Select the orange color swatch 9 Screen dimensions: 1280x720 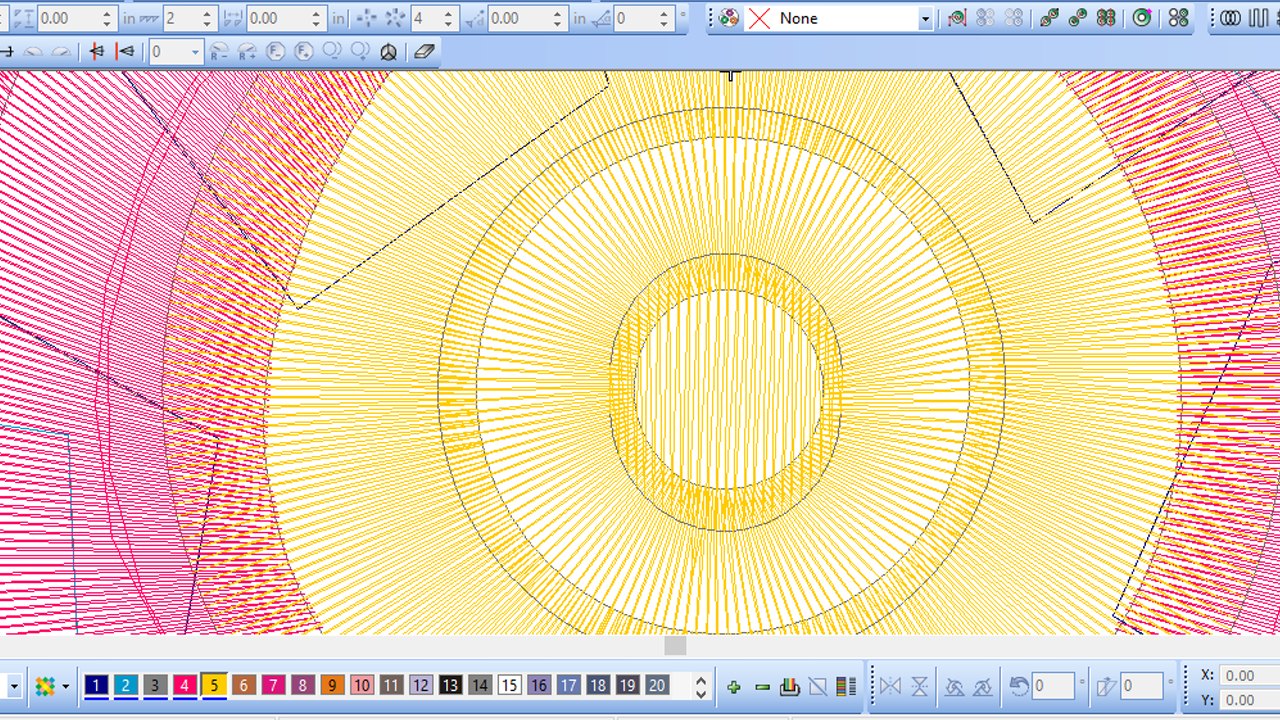point(332,685)
